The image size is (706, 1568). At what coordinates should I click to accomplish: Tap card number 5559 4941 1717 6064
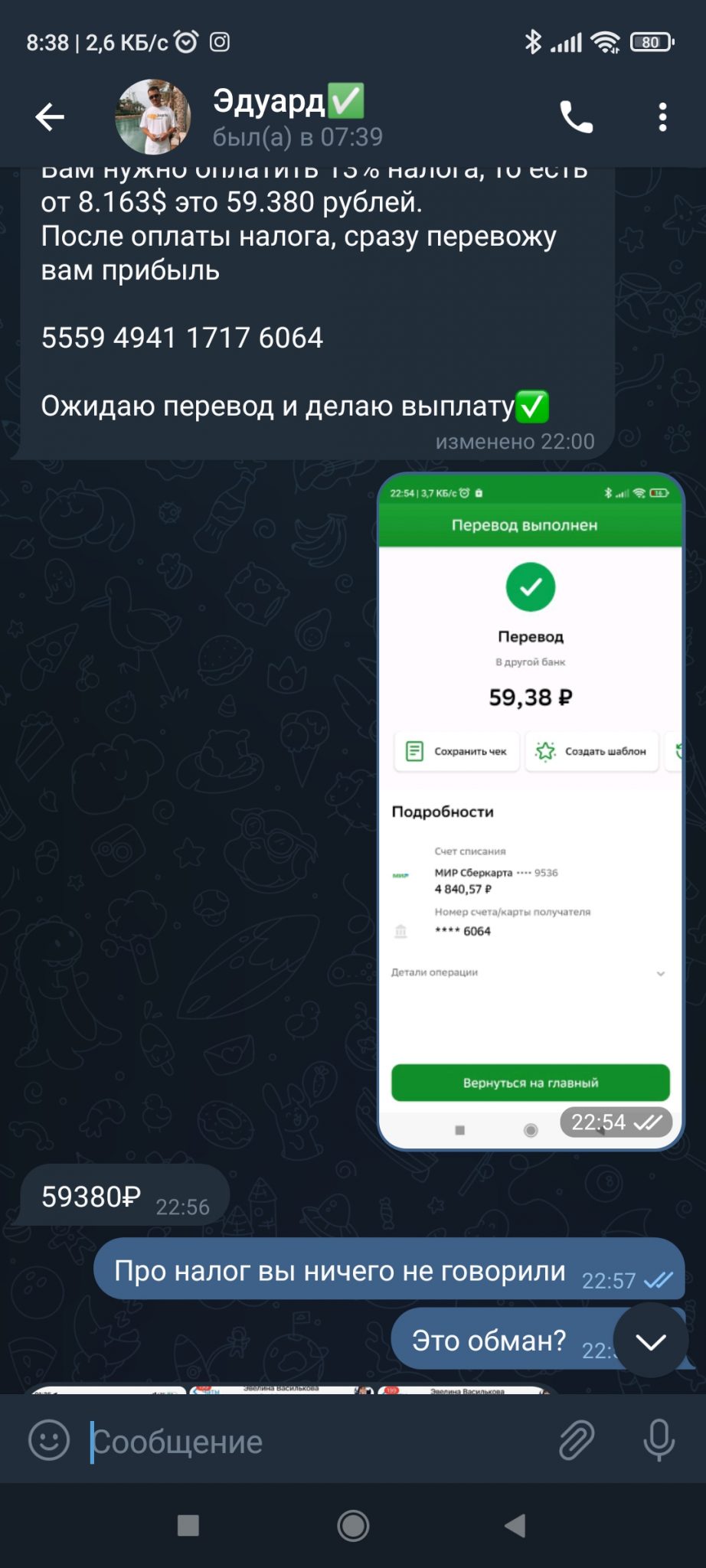(182, 338)
